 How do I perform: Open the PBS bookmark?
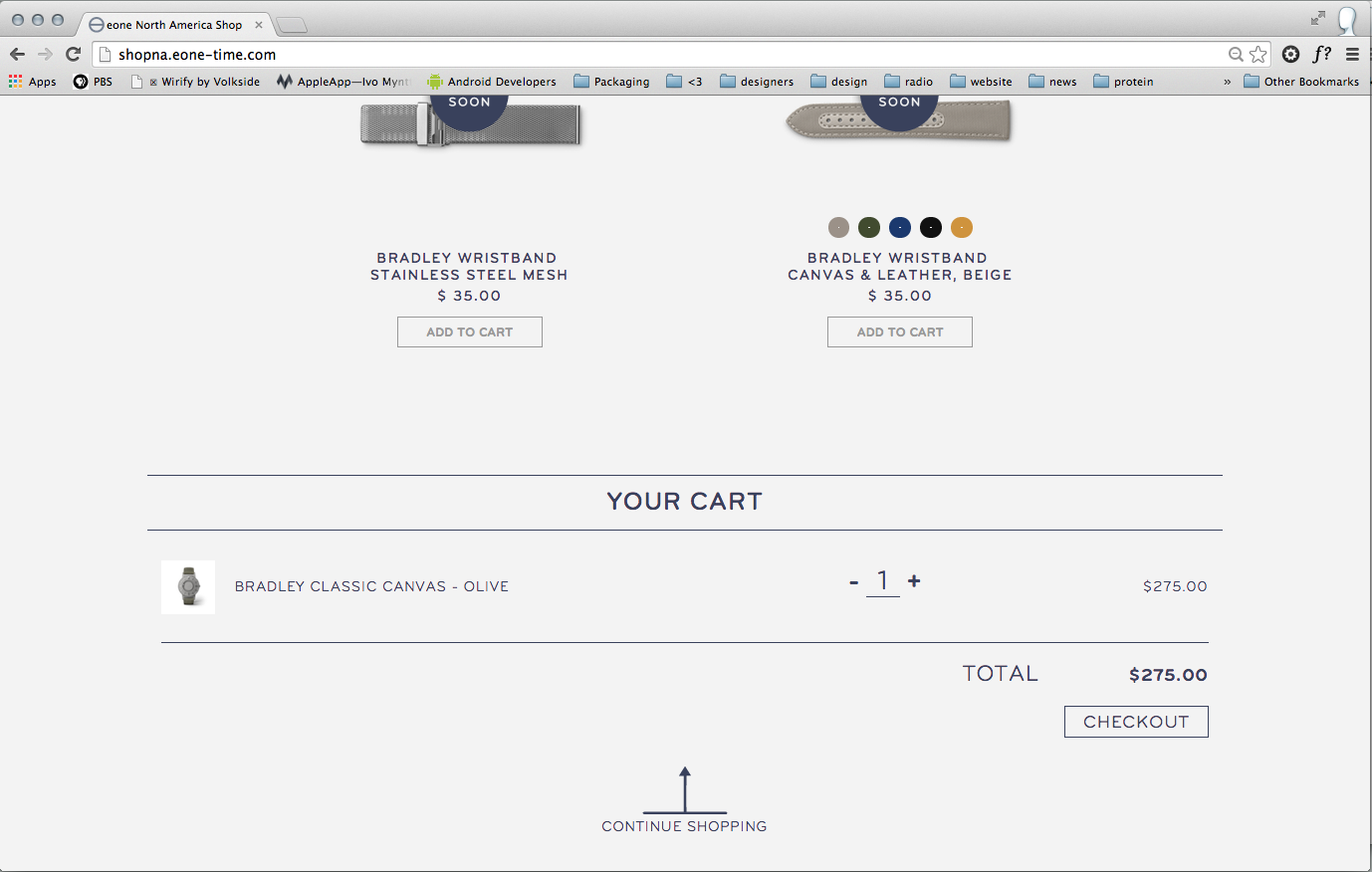pos(93,82)
